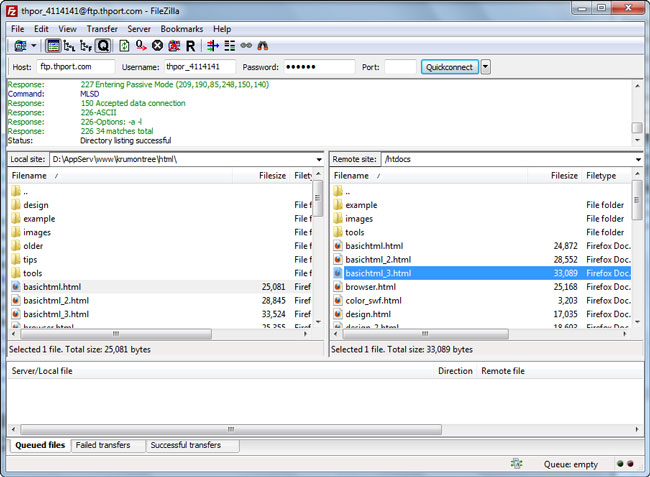Sort remote files by Filename column

(429, 176)
